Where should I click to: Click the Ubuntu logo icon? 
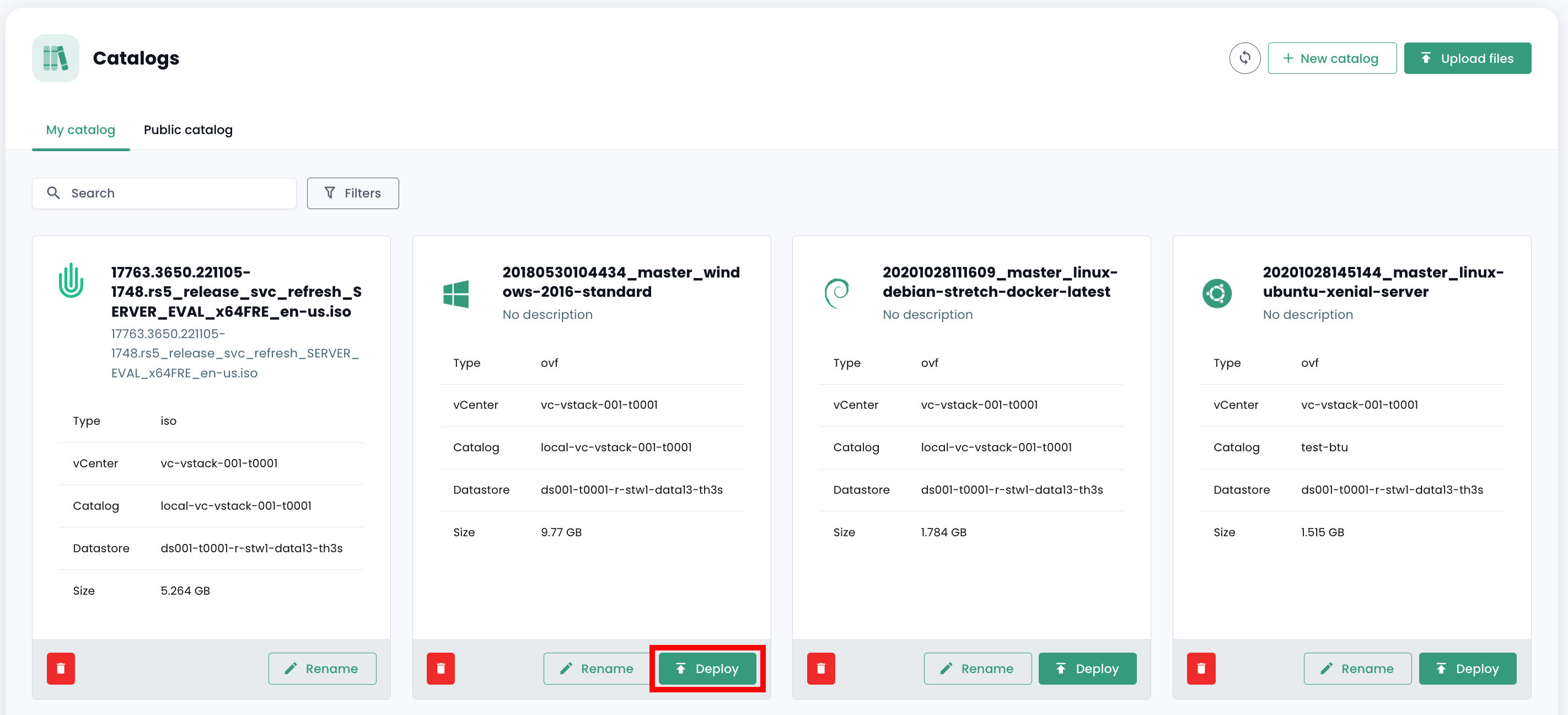[x=1216, y=293]
